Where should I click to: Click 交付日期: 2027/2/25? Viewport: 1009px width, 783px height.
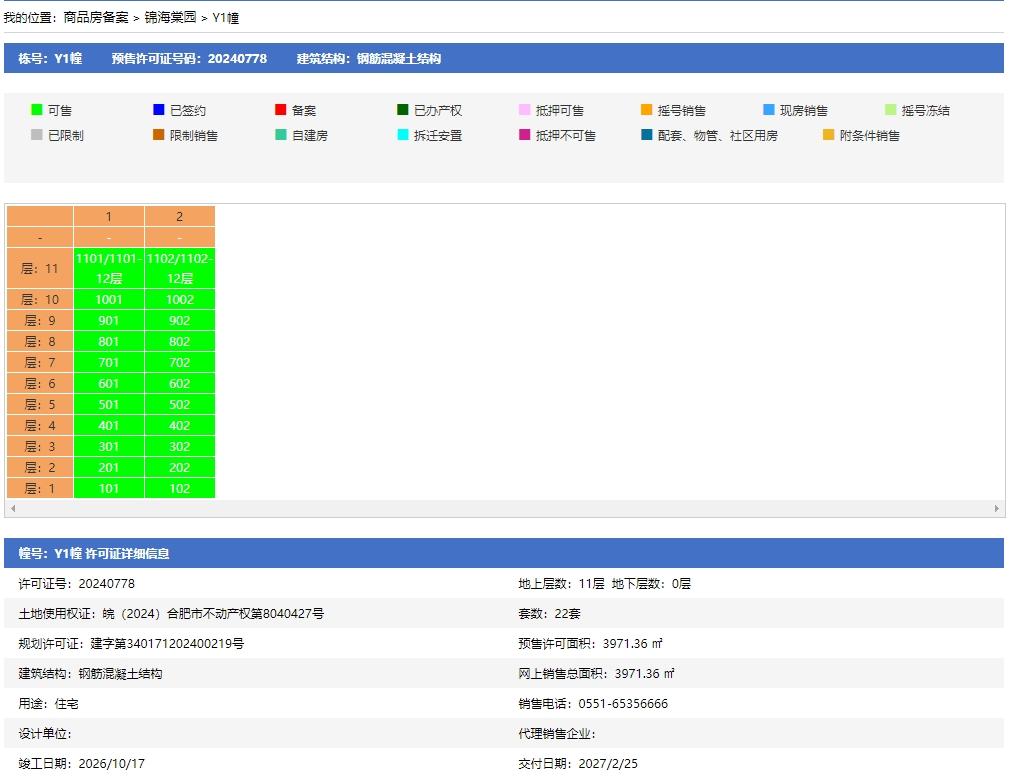578,764
